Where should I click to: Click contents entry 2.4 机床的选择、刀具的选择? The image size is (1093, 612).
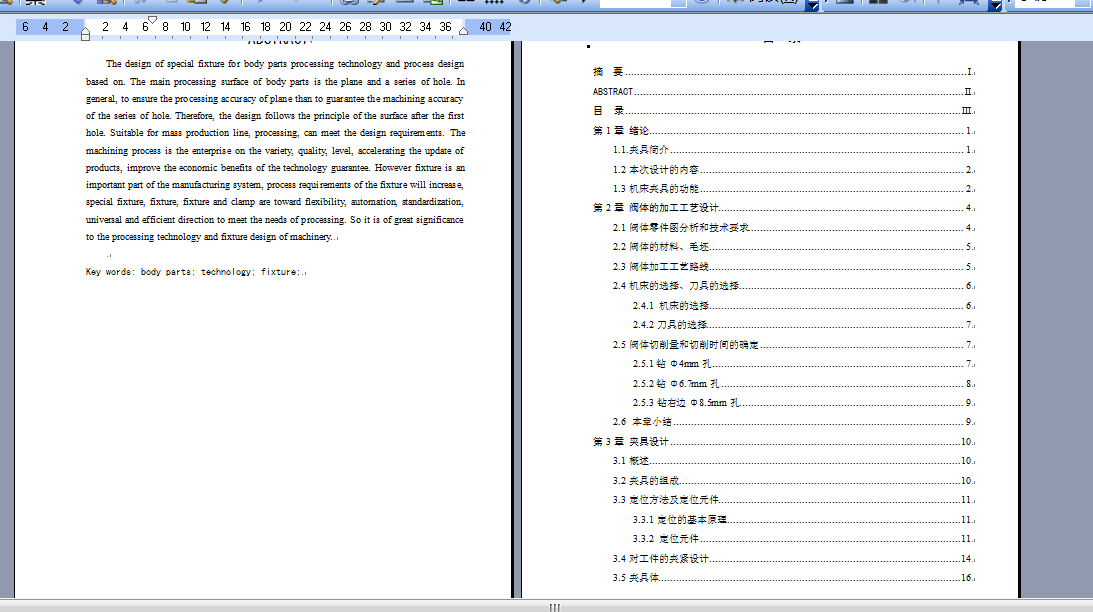[x=793, y=286]
